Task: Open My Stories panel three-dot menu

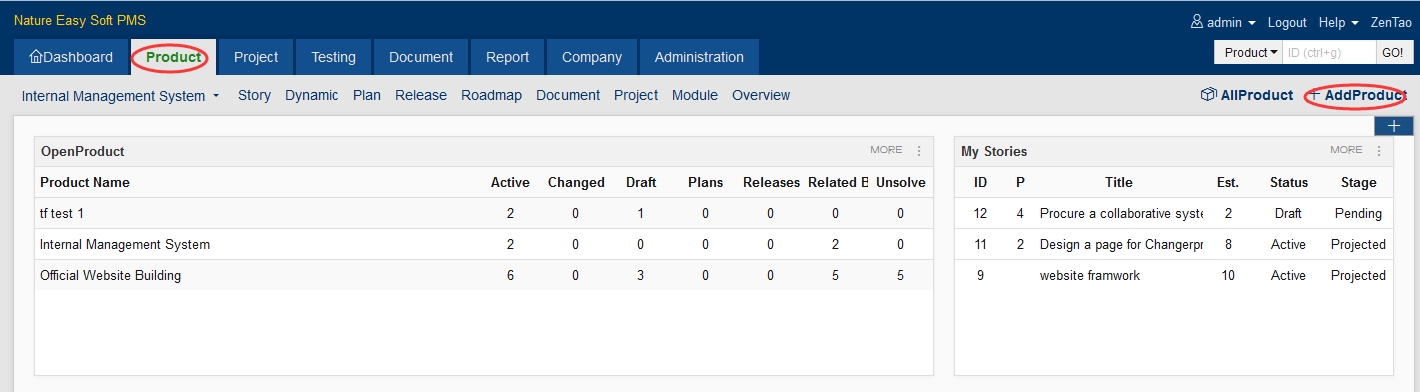Action: click(1379, 151)
